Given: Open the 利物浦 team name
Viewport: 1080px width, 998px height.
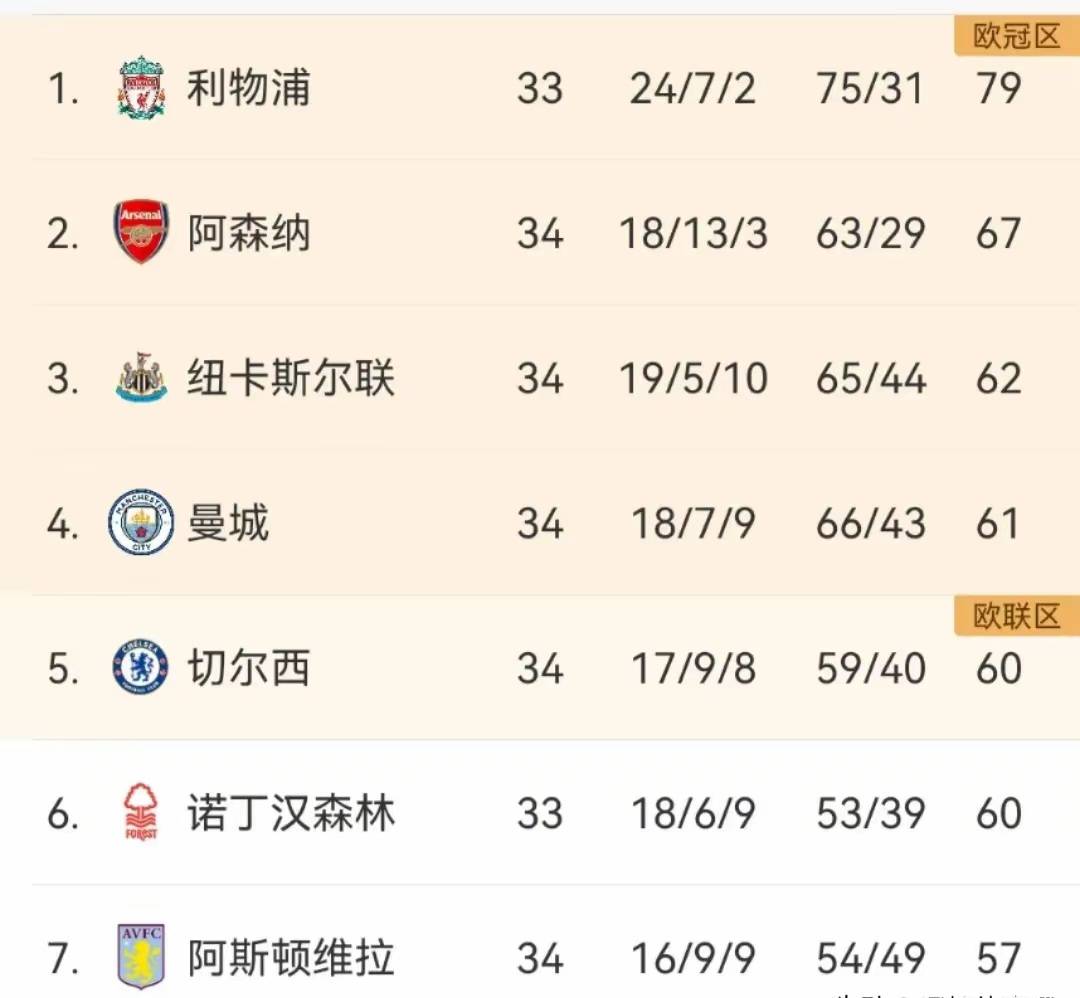Looking at the screenshot, I should [248, 88].
